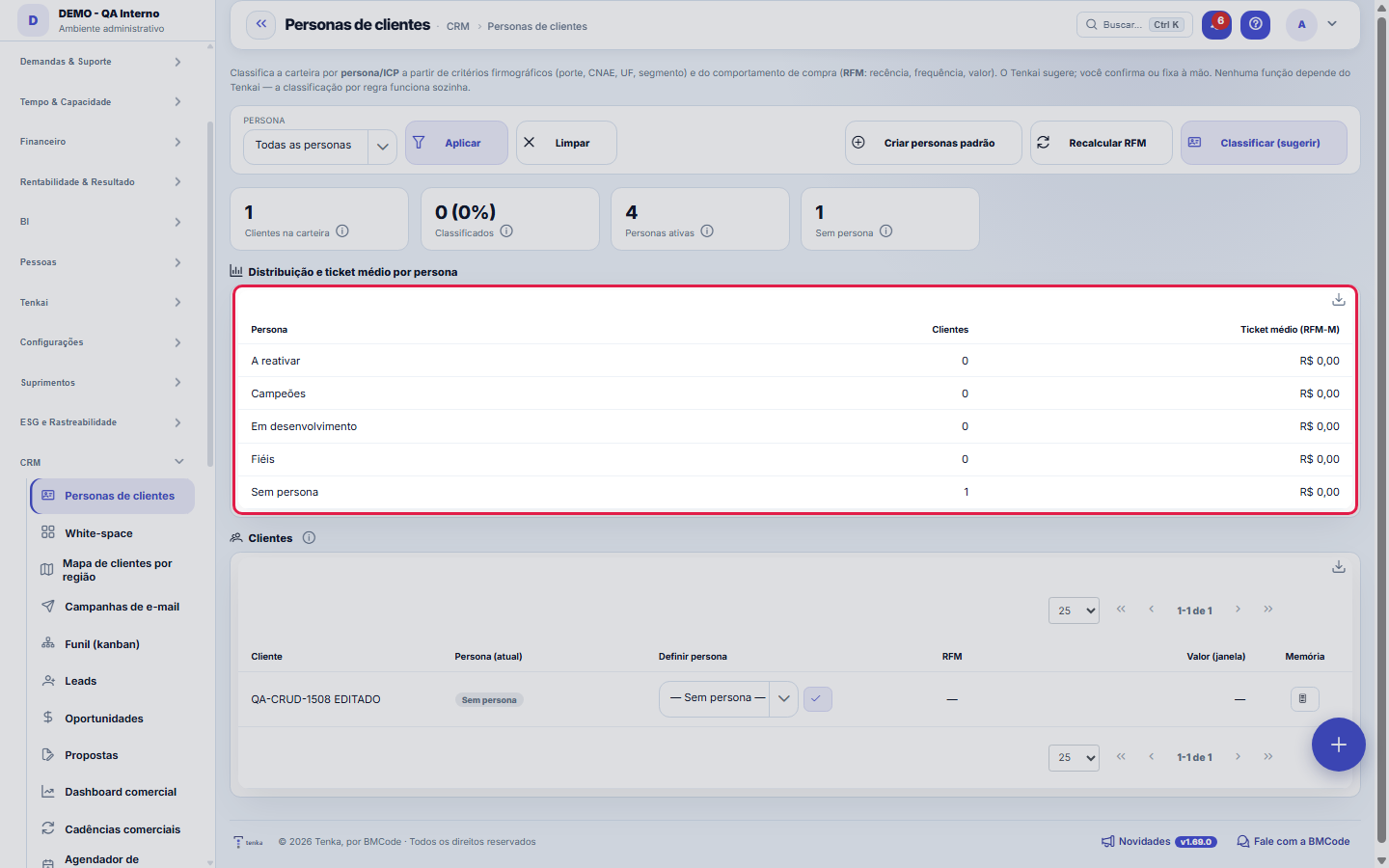Click the search field Buscar

[1134, 25]
